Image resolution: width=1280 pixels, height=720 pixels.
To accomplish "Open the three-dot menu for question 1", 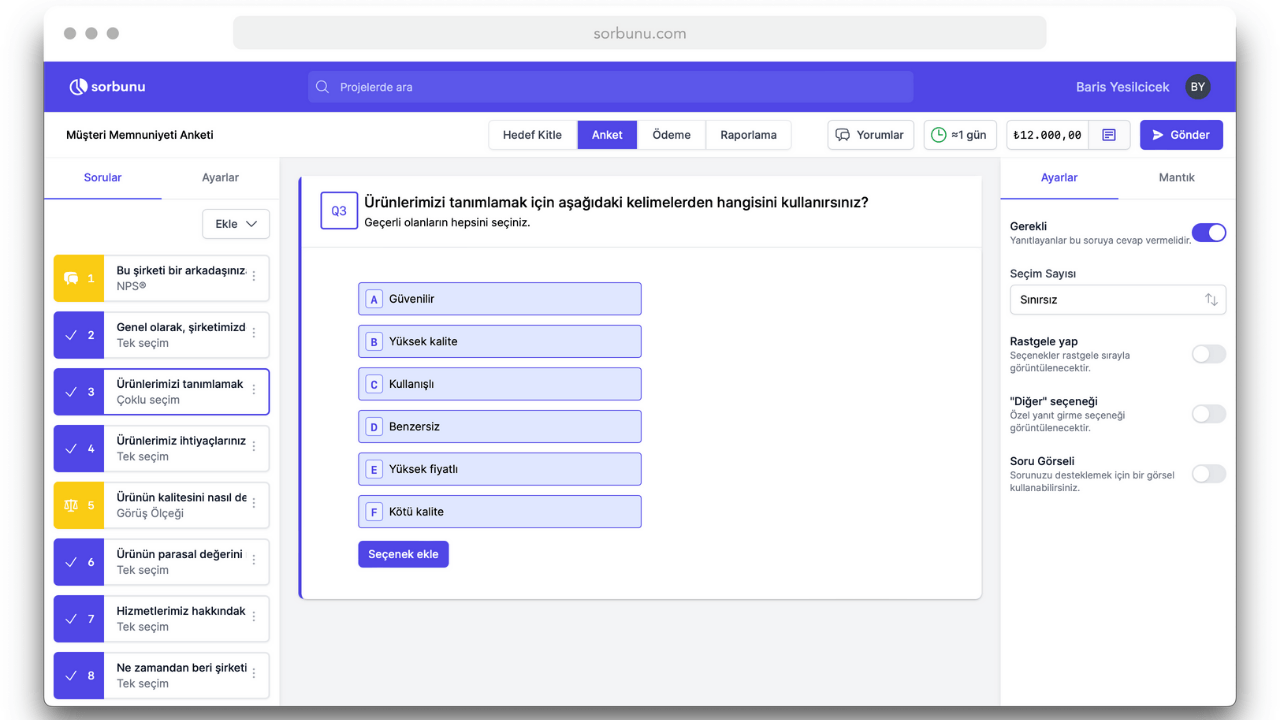I will [254, 277].
